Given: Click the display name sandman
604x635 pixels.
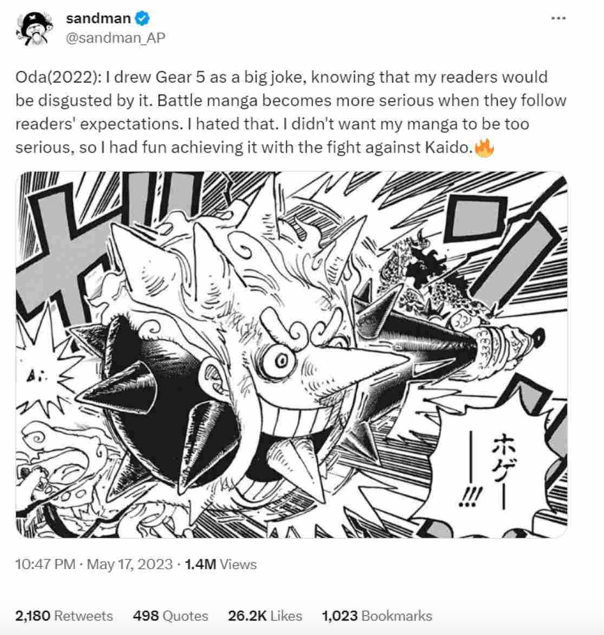Looking at the screenshot, I should pos(98,18).
